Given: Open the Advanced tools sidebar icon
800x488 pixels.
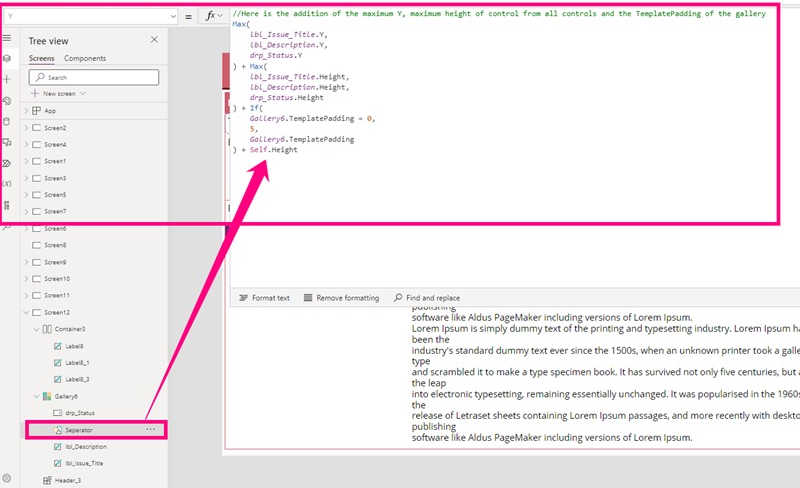Looking at the screenshot, I should pos(7,205).
